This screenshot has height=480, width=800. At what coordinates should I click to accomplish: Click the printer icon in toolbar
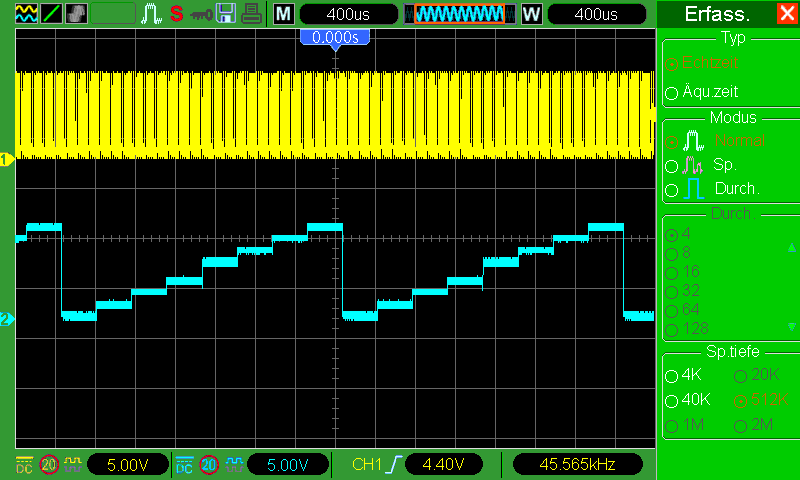coord(252,14)
